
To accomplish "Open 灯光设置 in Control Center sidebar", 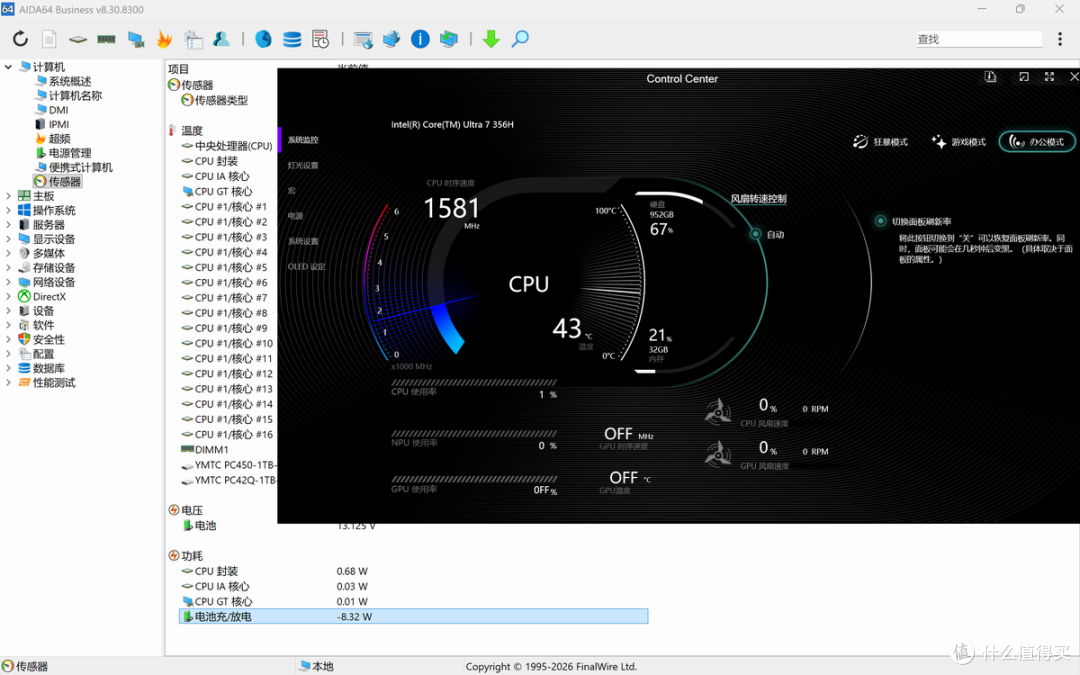I will [x=303, y=165].
